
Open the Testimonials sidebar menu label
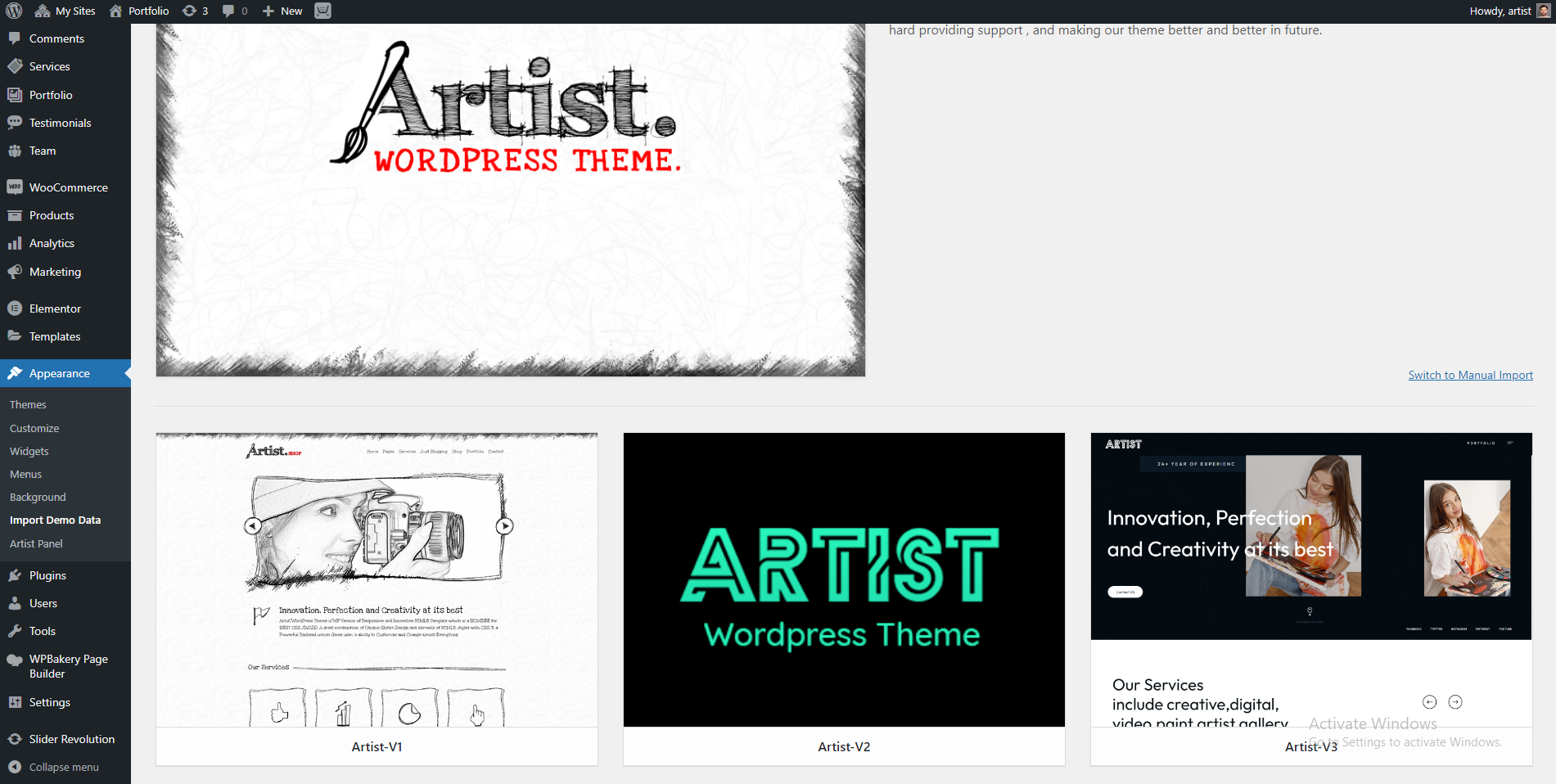[x=61, y=123]
